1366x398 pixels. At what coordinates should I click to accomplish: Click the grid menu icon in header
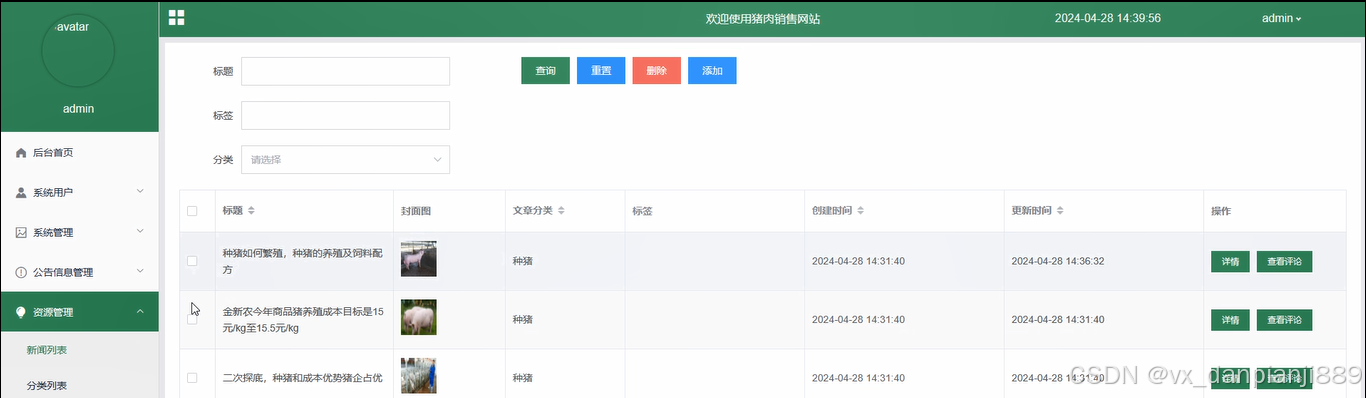pos(176,17)
